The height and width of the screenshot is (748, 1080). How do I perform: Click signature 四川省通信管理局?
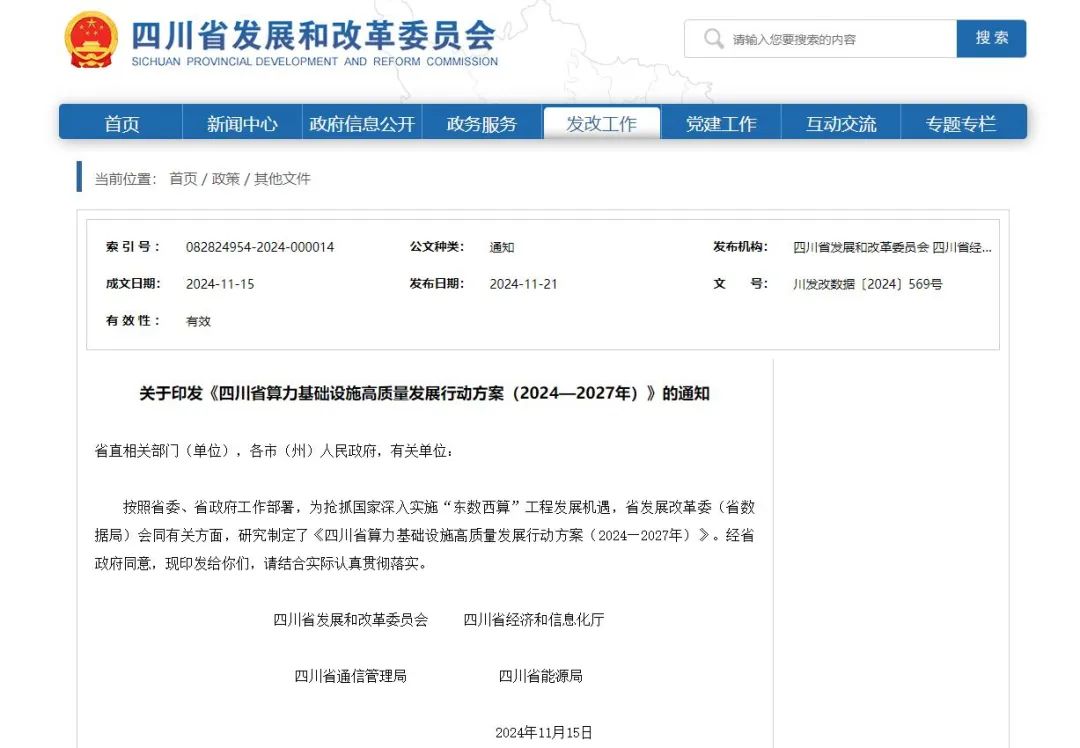351,676
